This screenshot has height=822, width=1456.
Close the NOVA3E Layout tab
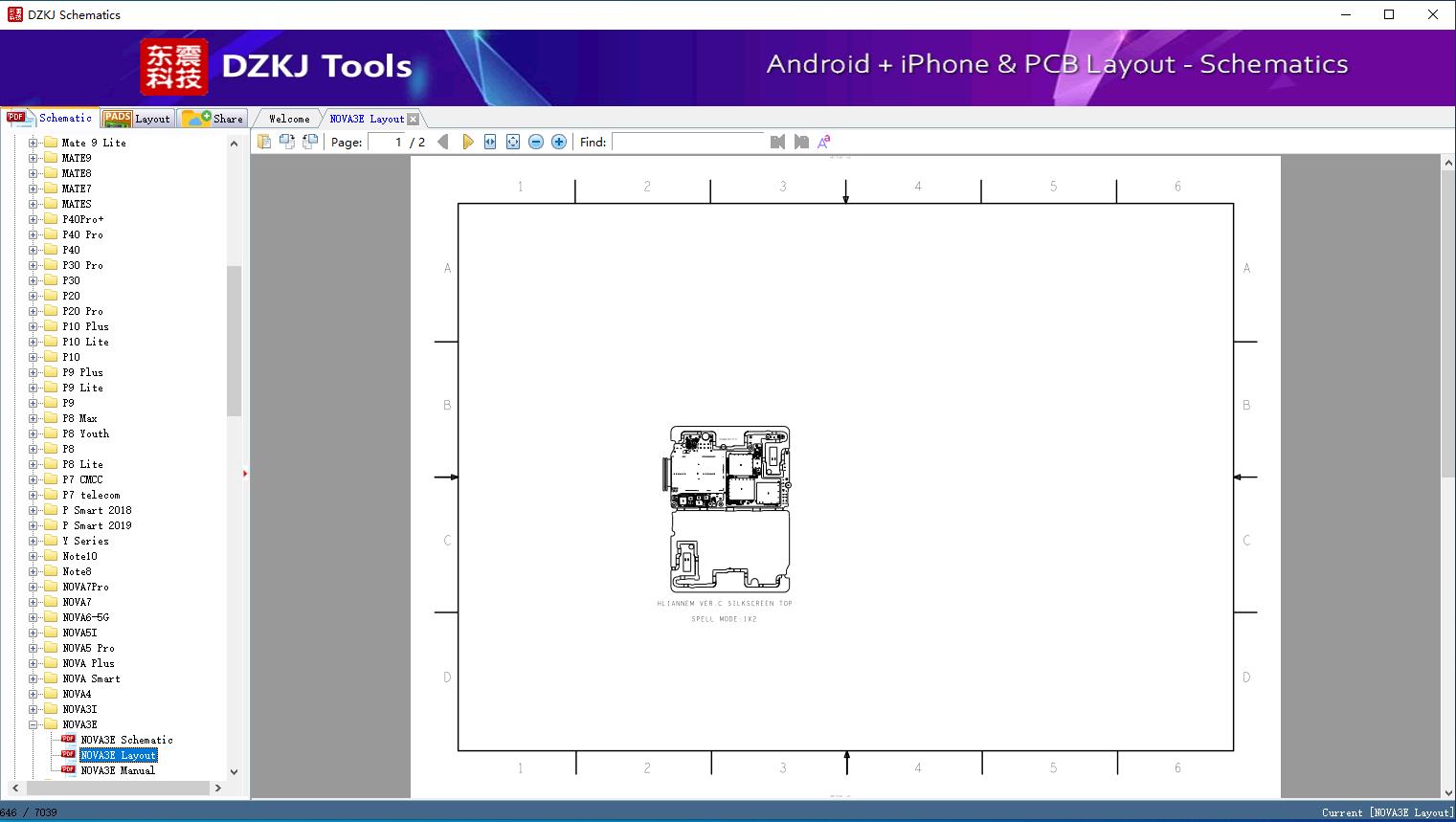[413, 120]
